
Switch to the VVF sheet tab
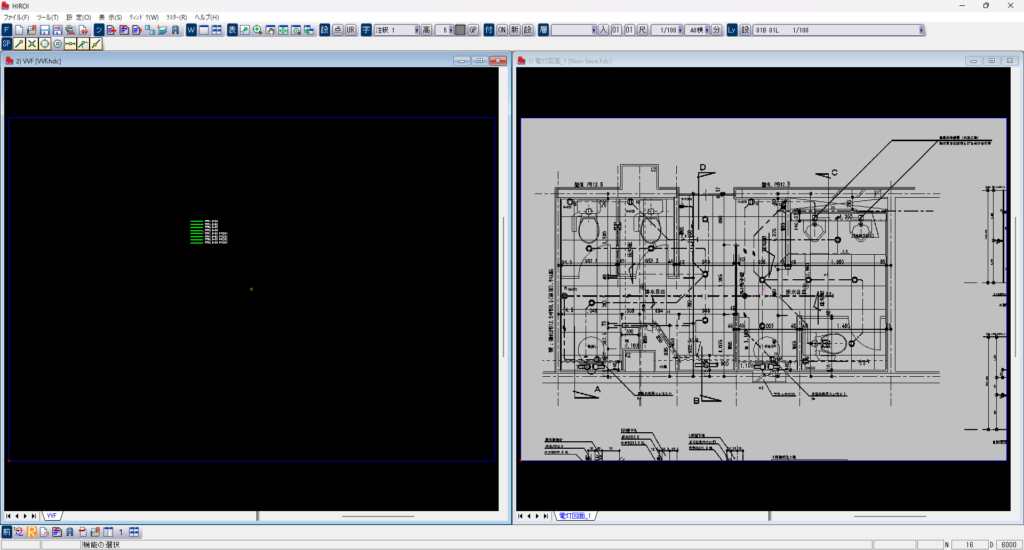pos(52,516)
